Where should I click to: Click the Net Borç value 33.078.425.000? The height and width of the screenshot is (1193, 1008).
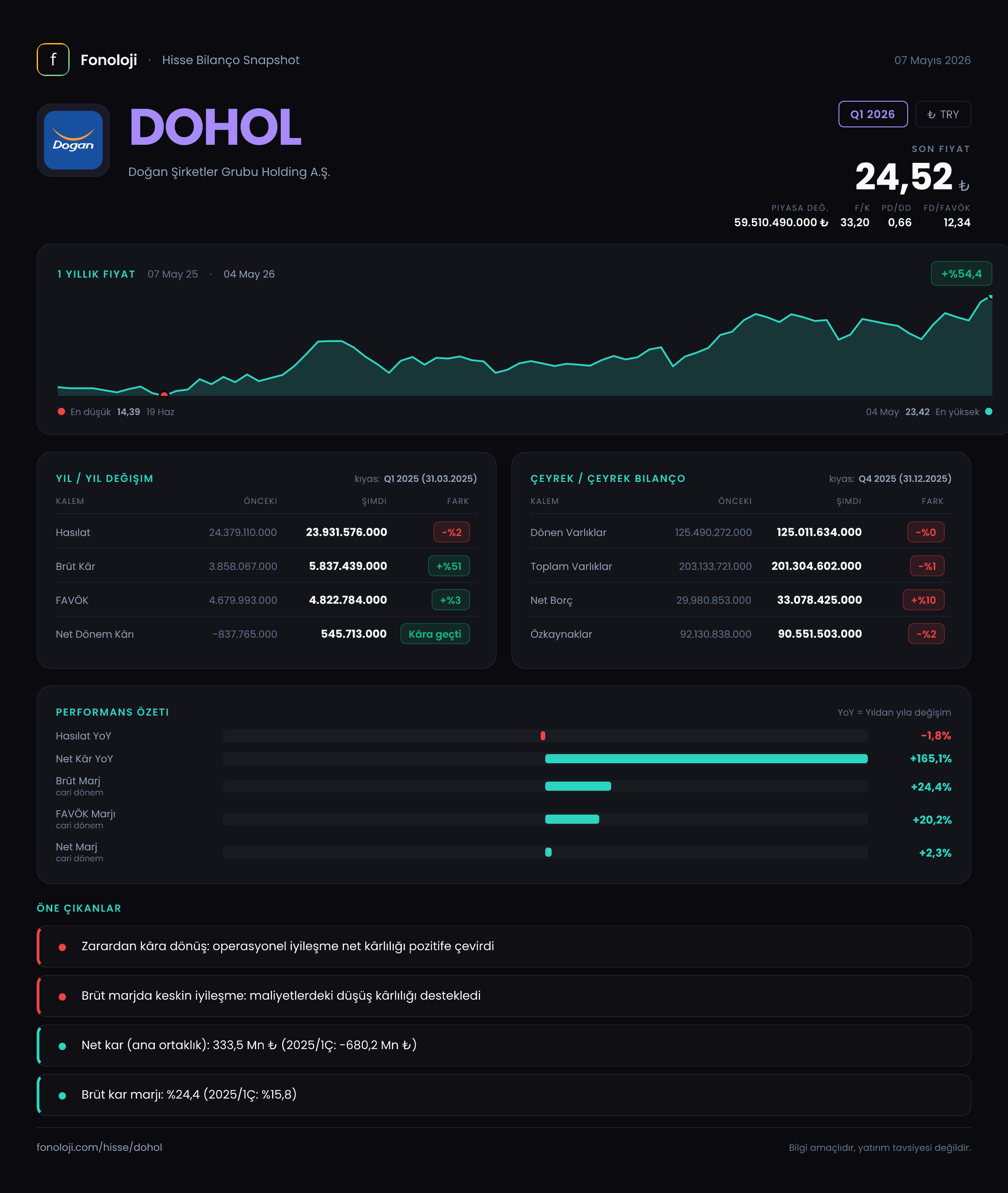point(819,600)
